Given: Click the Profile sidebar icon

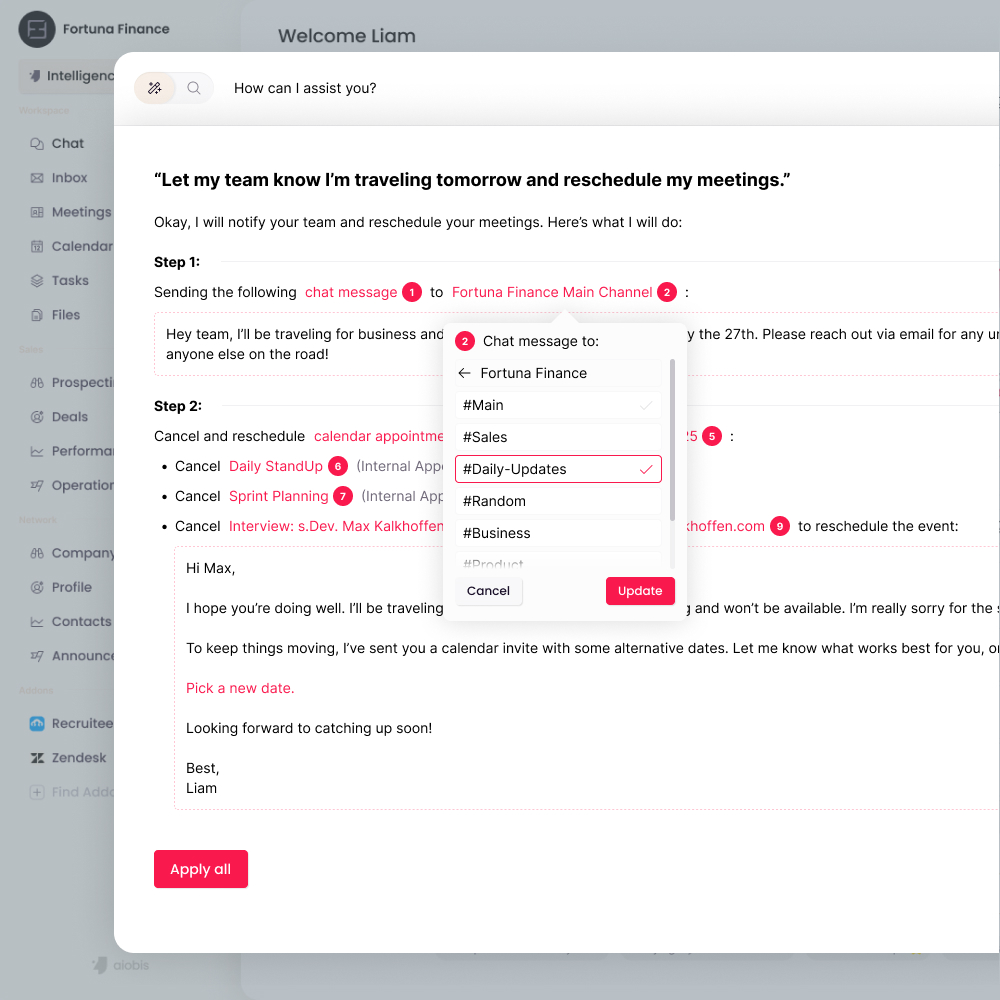Looking at the screenshot, I should [37, 587].
